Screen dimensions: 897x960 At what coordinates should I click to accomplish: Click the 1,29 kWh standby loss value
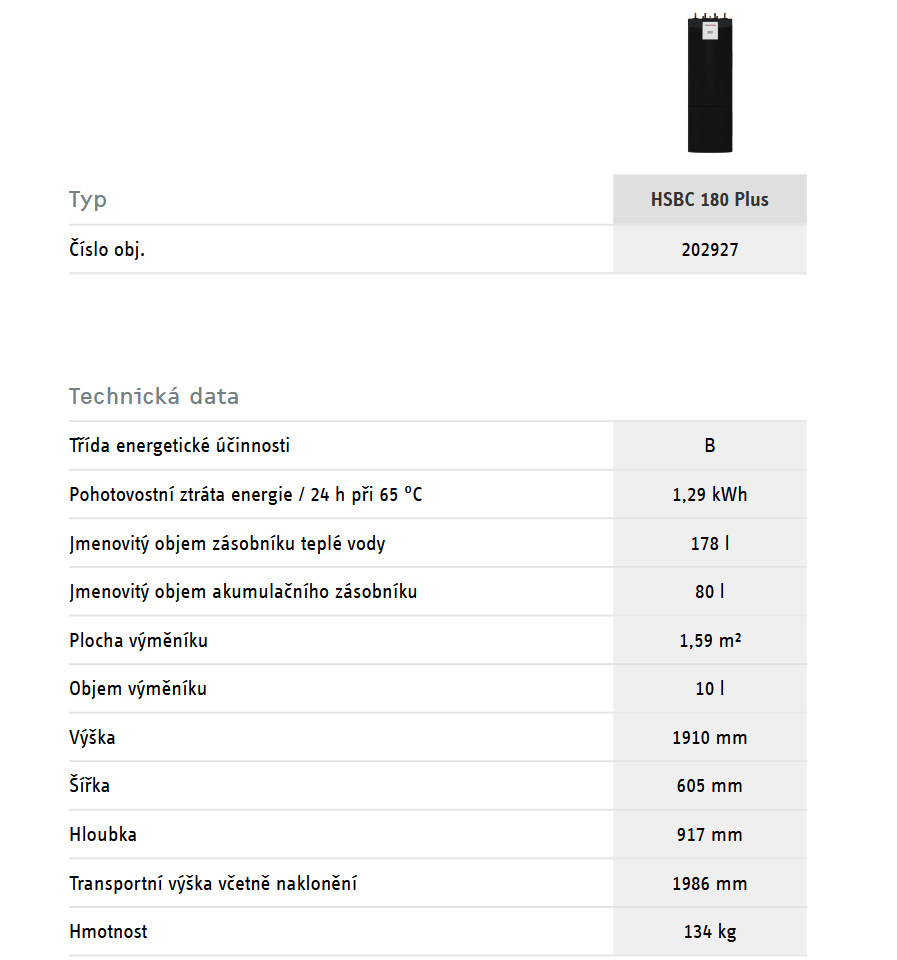click(x=709, y=495)
